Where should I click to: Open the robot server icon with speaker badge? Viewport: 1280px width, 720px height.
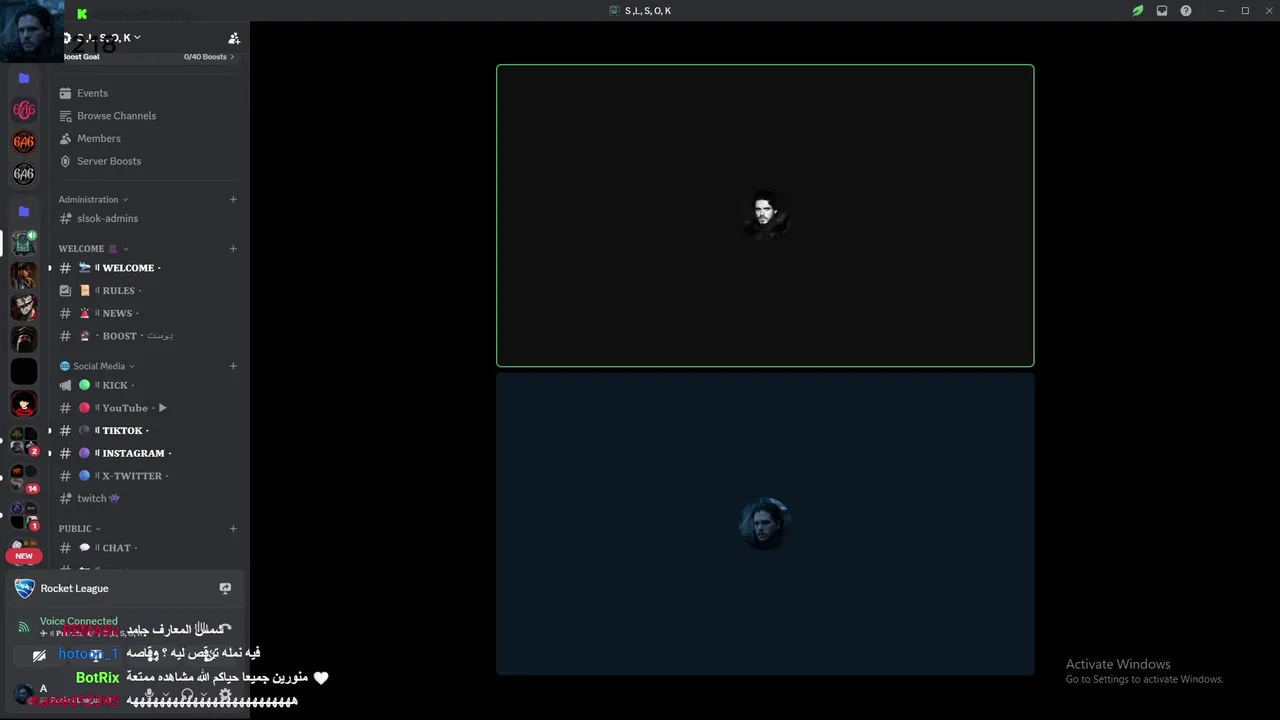(x=24, y=243)
